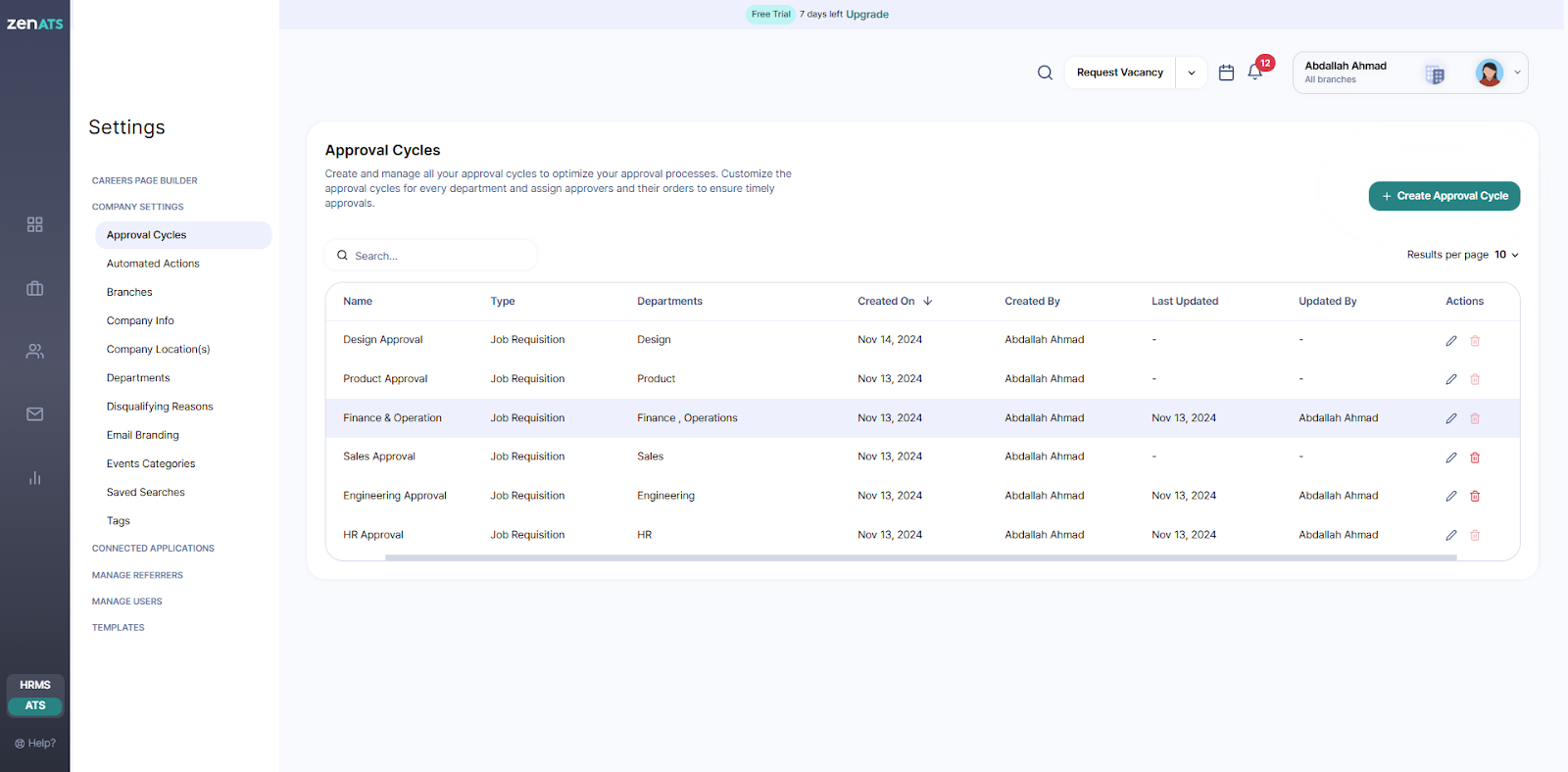Delete the Engineering Approval cycle
1568x772 pixels.
pos(1475,496)
